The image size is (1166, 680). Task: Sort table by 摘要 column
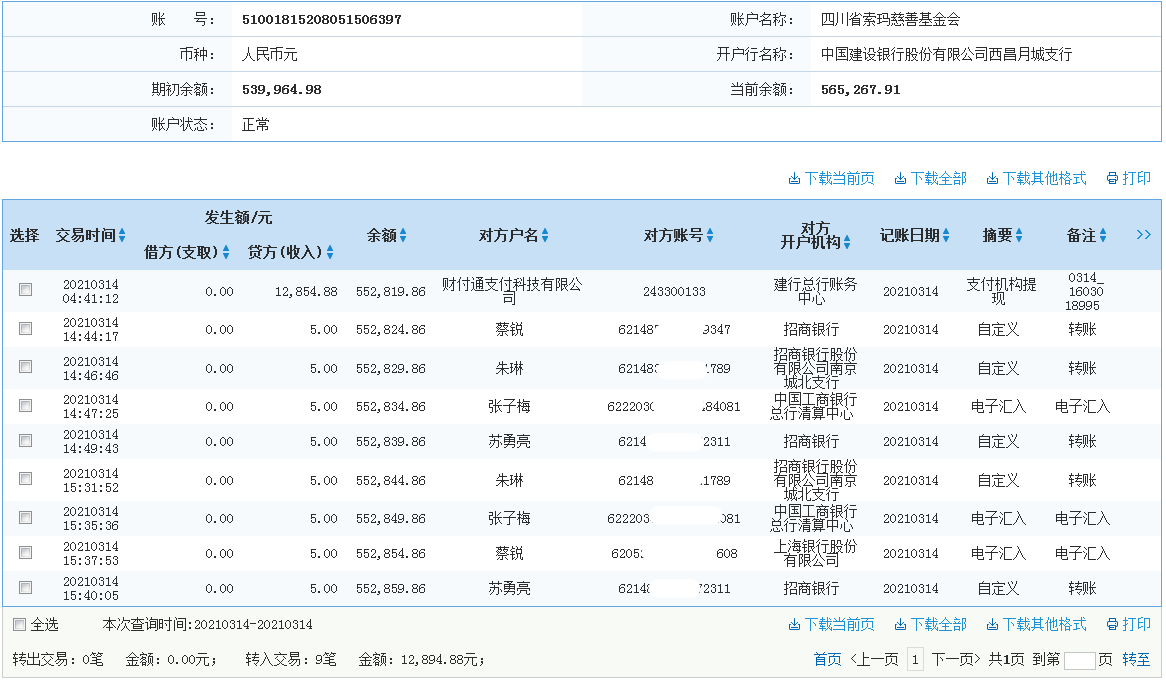[1019, 236]
